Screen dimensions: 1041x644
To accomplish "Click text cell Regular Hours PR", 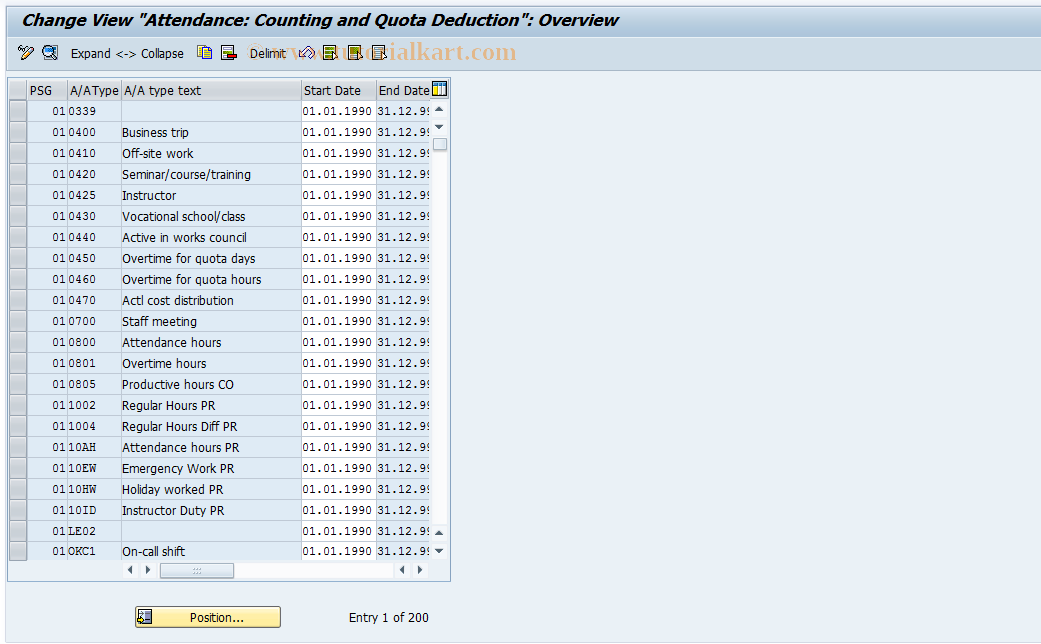I will pyautogui.click(x=211, y=406).
